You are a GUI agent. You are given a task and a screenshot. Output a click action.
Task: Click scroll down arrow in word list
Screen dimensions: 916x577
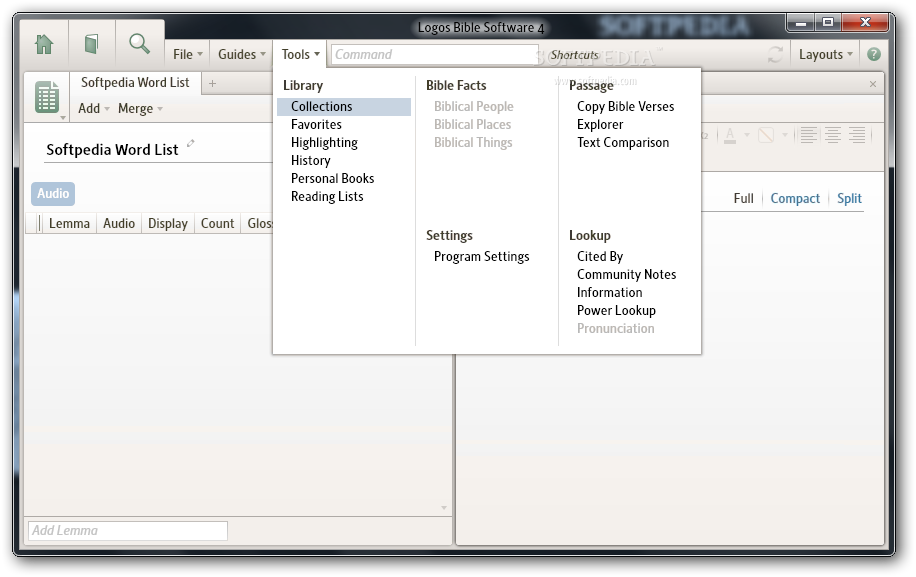(444, 508)
